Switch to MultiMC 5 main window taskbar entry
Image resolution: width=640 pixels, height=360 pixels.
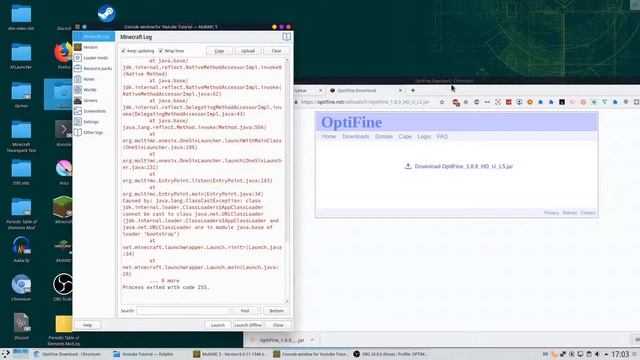point(229,354)
